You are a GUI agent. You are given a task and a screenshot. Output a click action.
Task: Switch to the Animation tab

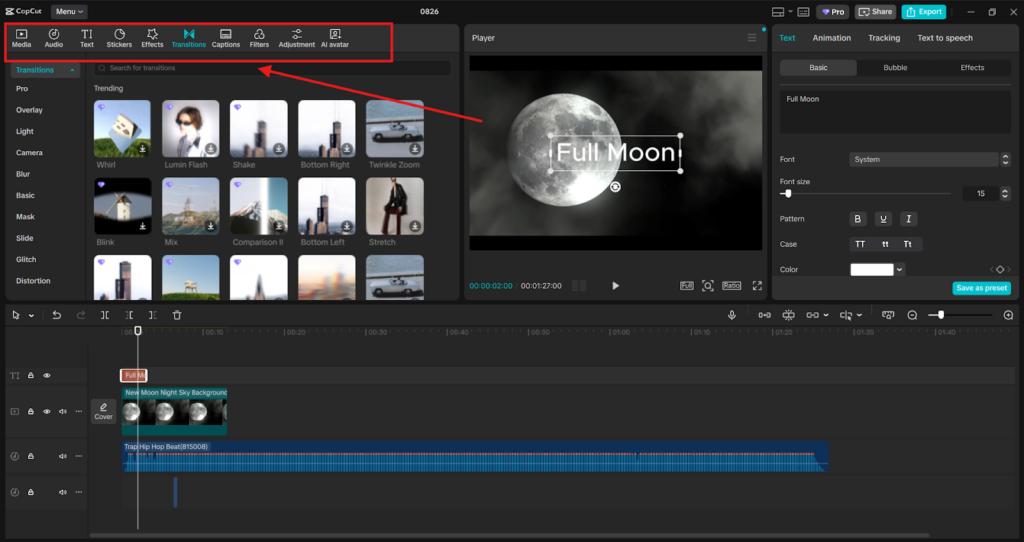click(x=831, y=38)
